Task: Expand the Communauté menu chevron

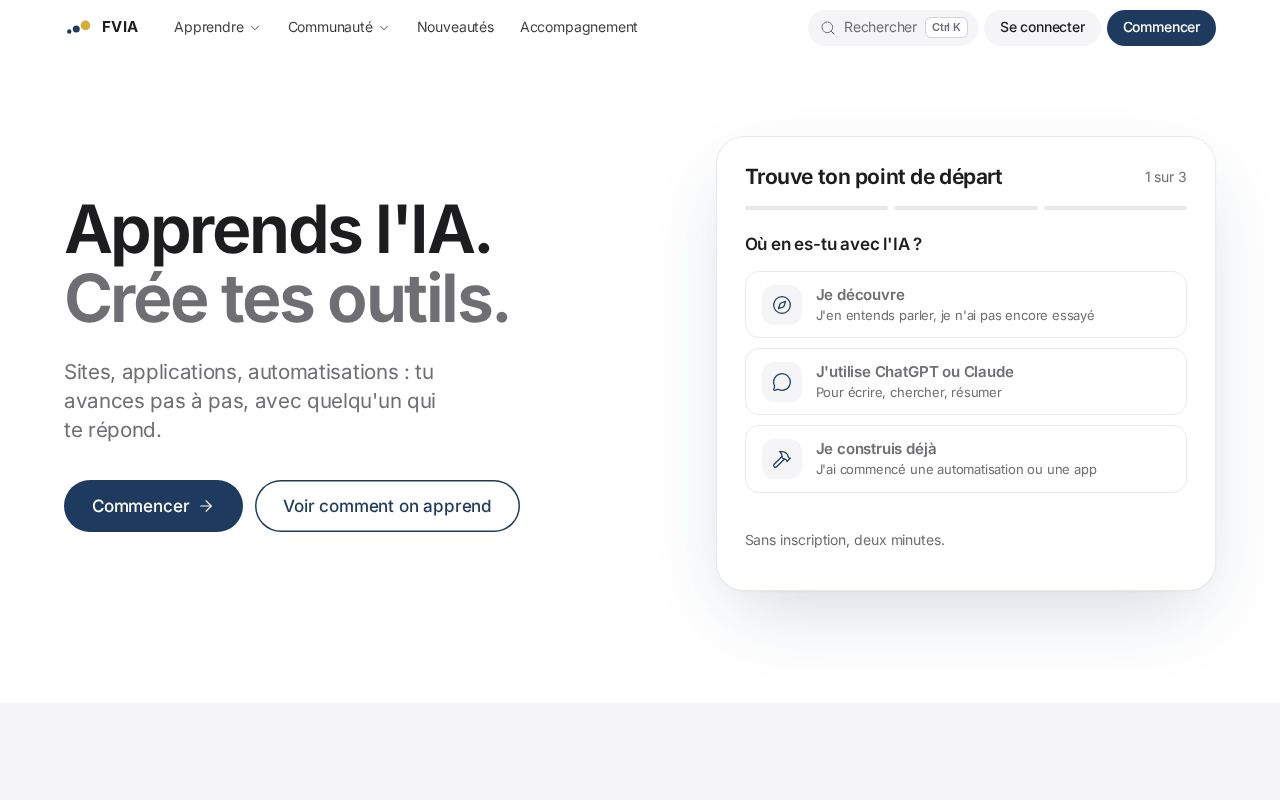Action: [384, 28]
